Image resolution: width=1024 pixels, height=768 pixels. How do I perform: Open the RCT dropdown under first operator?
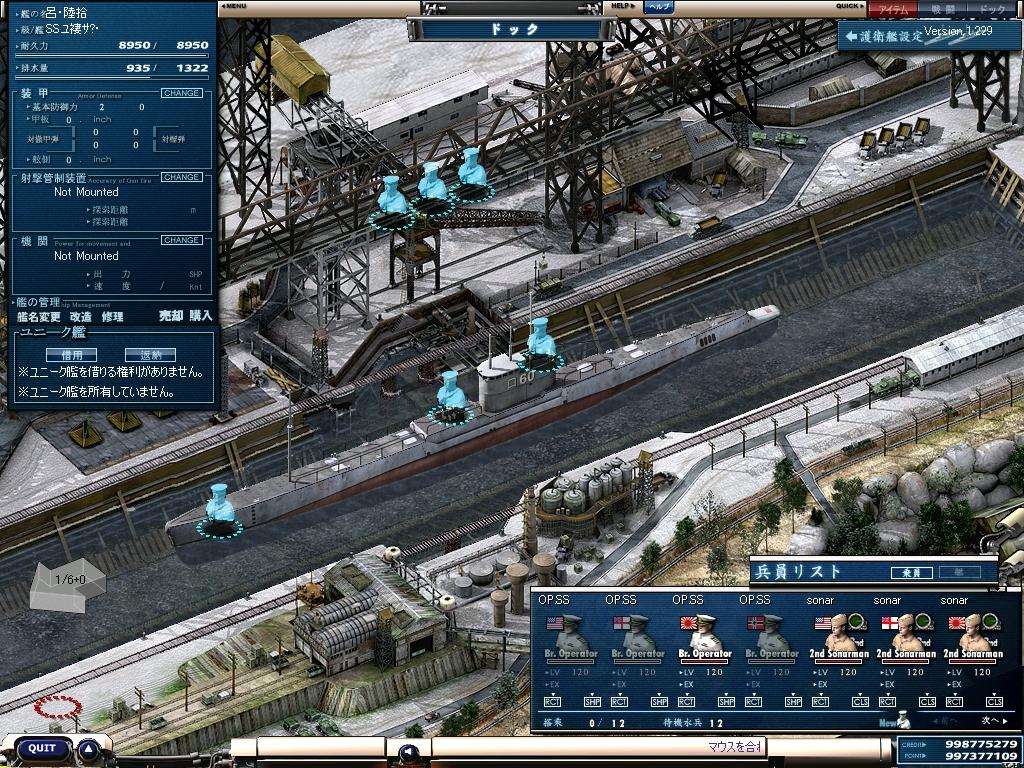point(552,702)
